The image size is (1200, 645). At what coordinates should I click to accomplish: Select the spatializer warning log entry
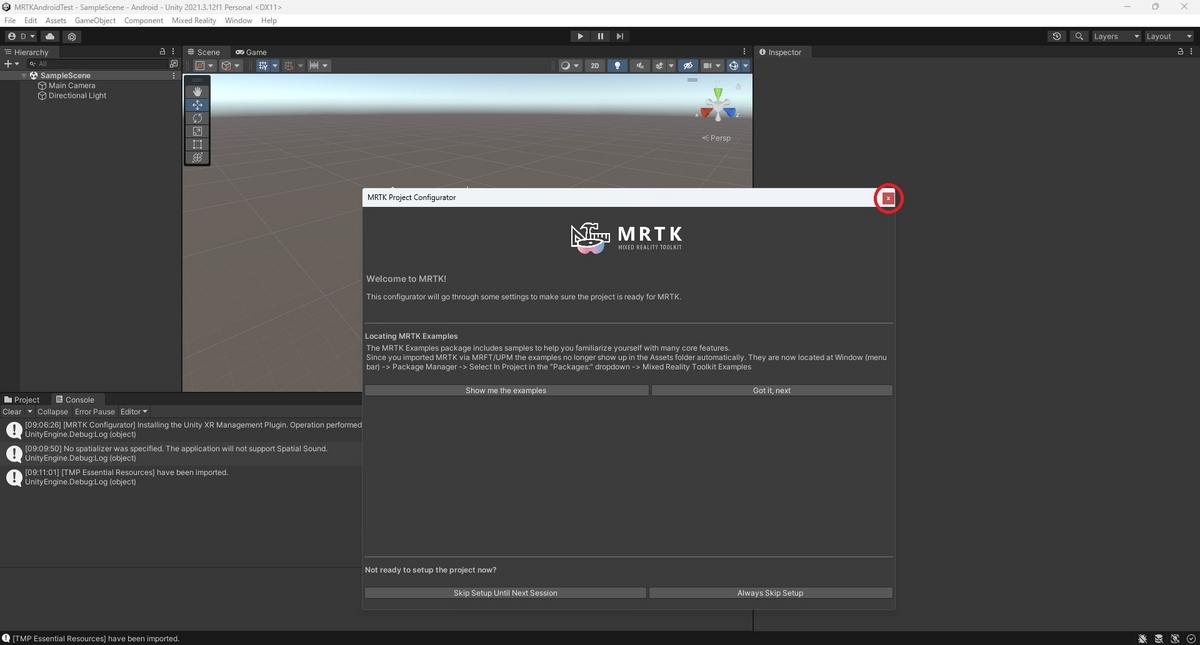181,453
